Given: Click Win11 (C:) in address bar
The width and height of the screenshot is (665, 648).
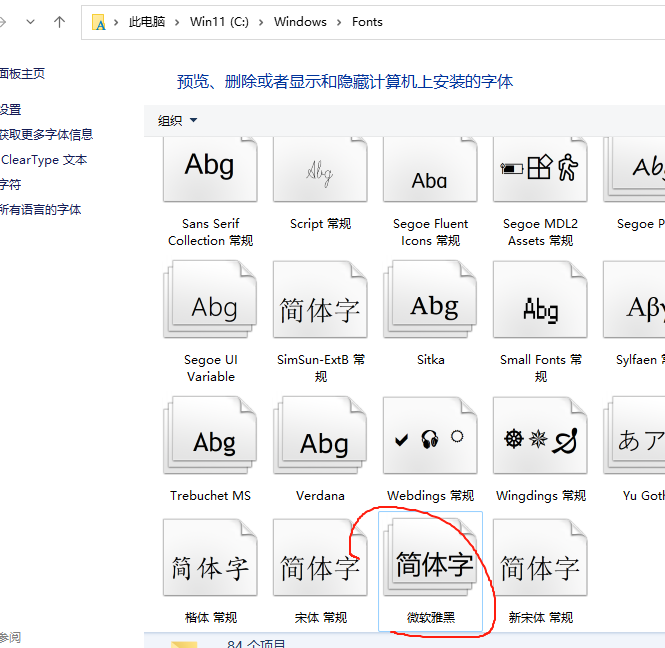Looking at the screenshot, I should [218, 22].
